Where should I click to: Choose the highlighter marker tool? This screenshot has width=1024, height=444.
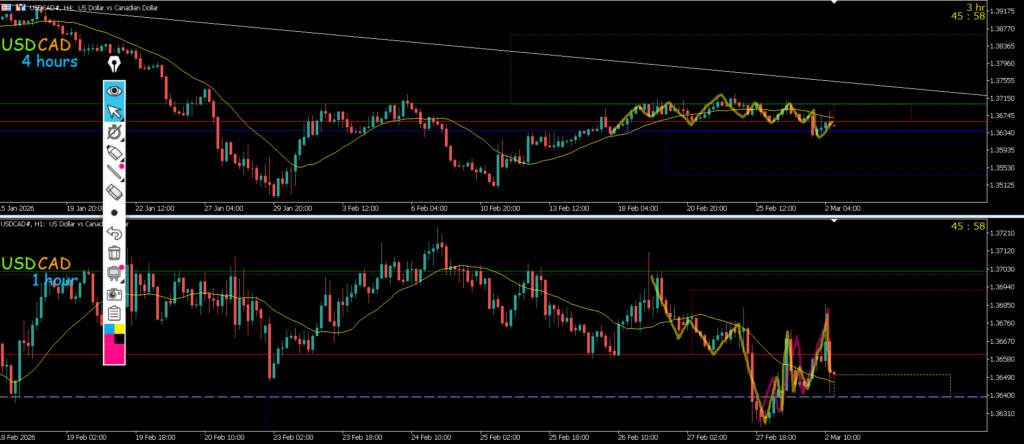(114, 151)
